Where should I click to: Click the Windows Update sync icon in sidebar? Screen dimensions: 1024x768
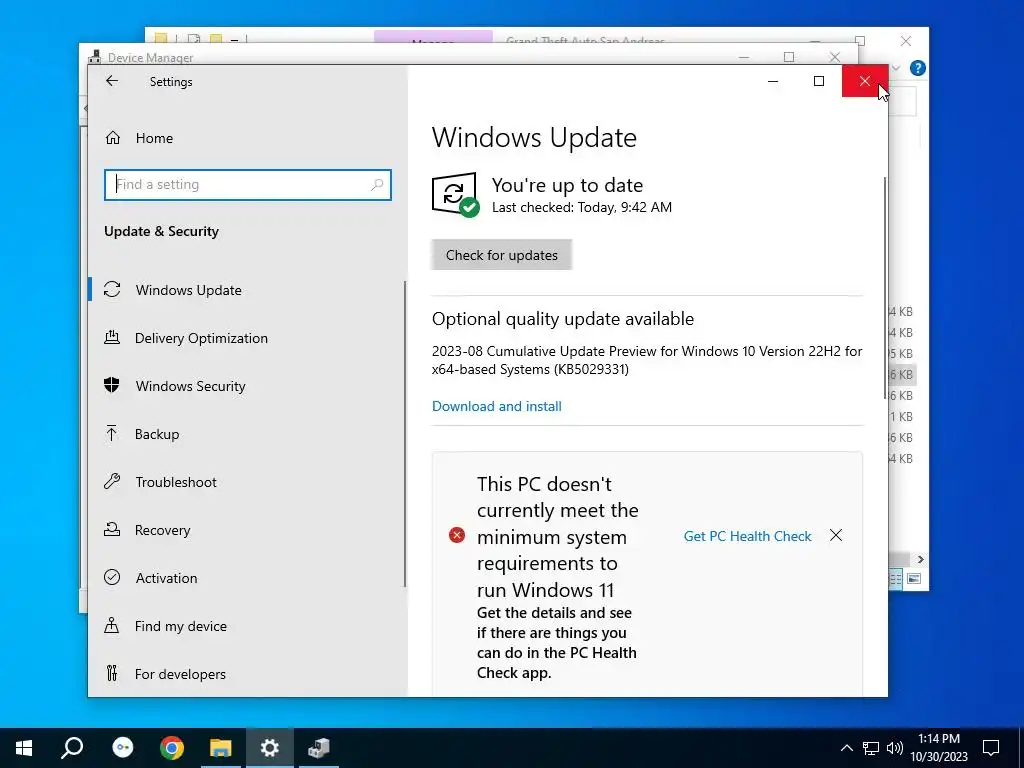point(112,289)
